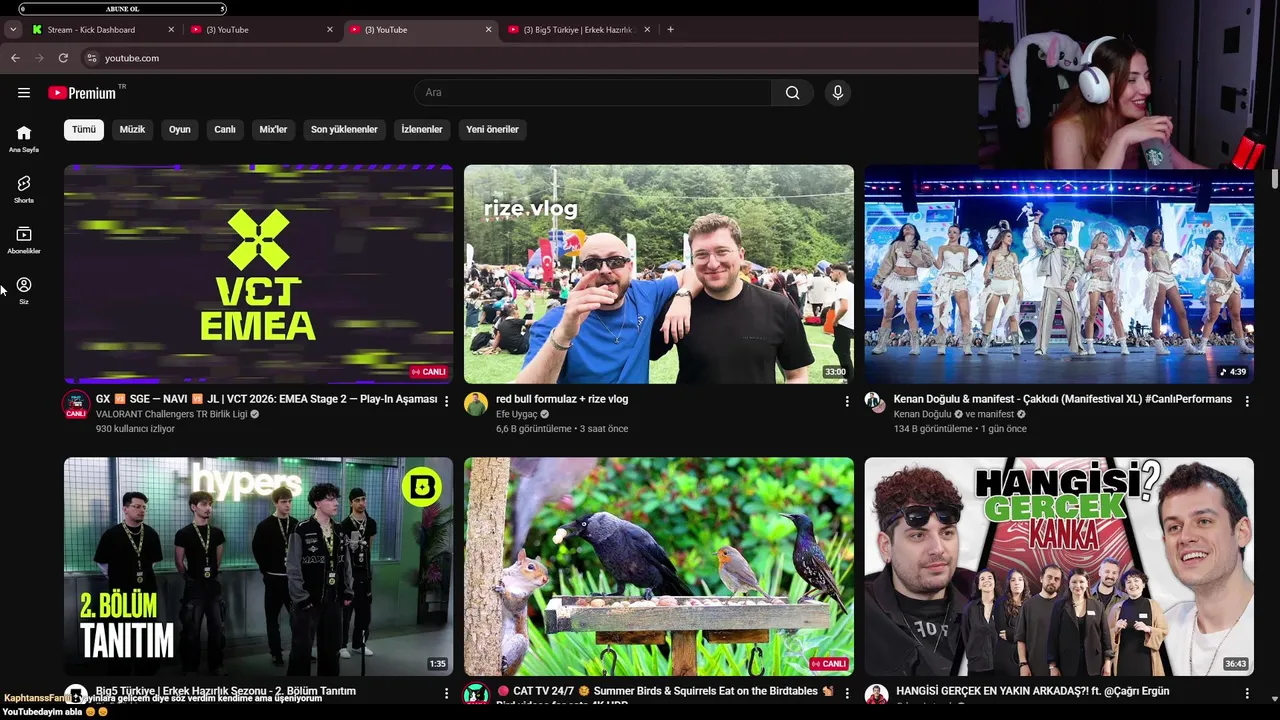Open the YouTube hamburger guide menu
Screen dimensions: 1280x720
click(x=24, y=93)
